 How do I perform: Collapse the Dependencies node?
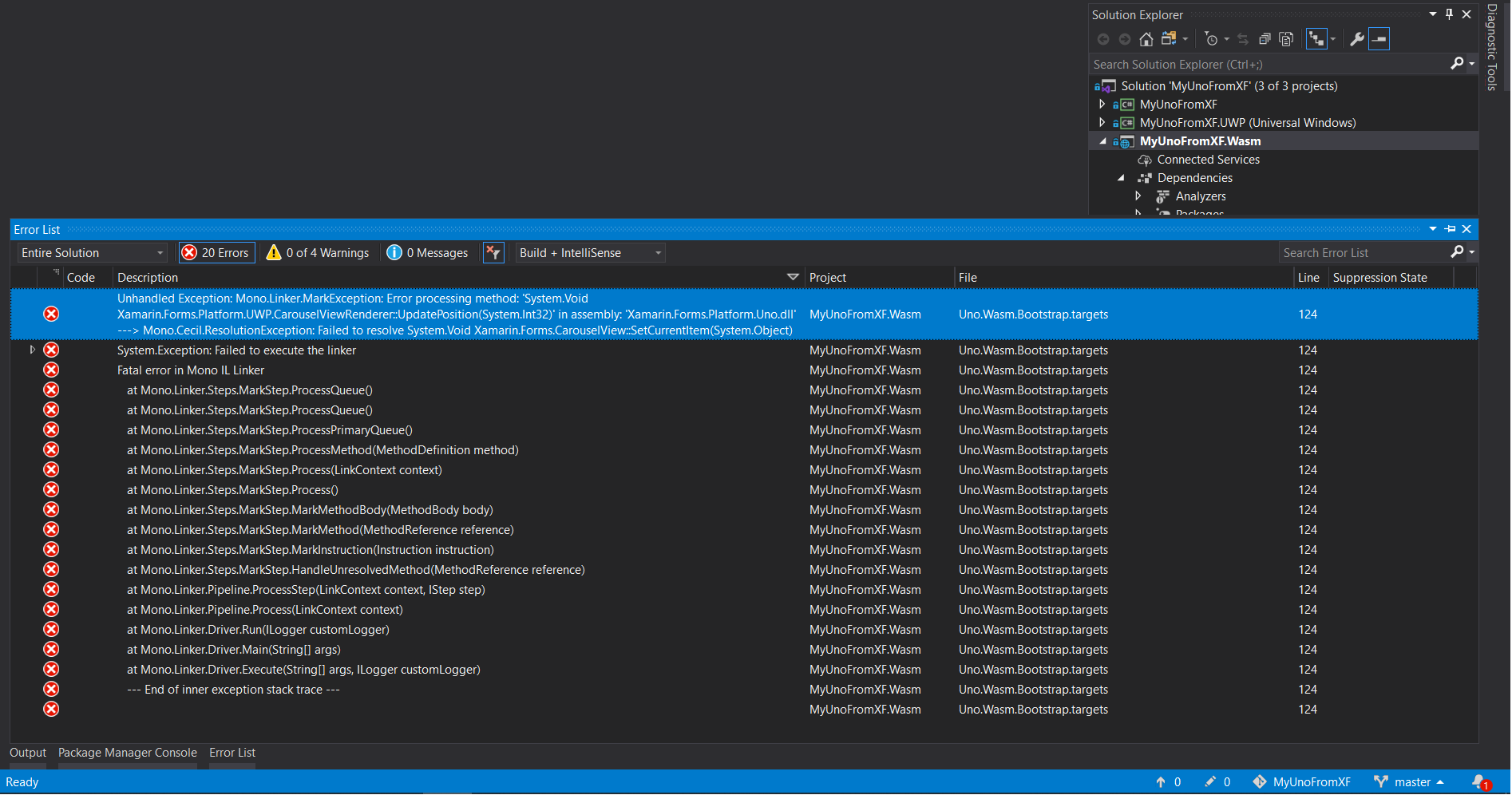pyautogui.click(x=1121, y=177)
